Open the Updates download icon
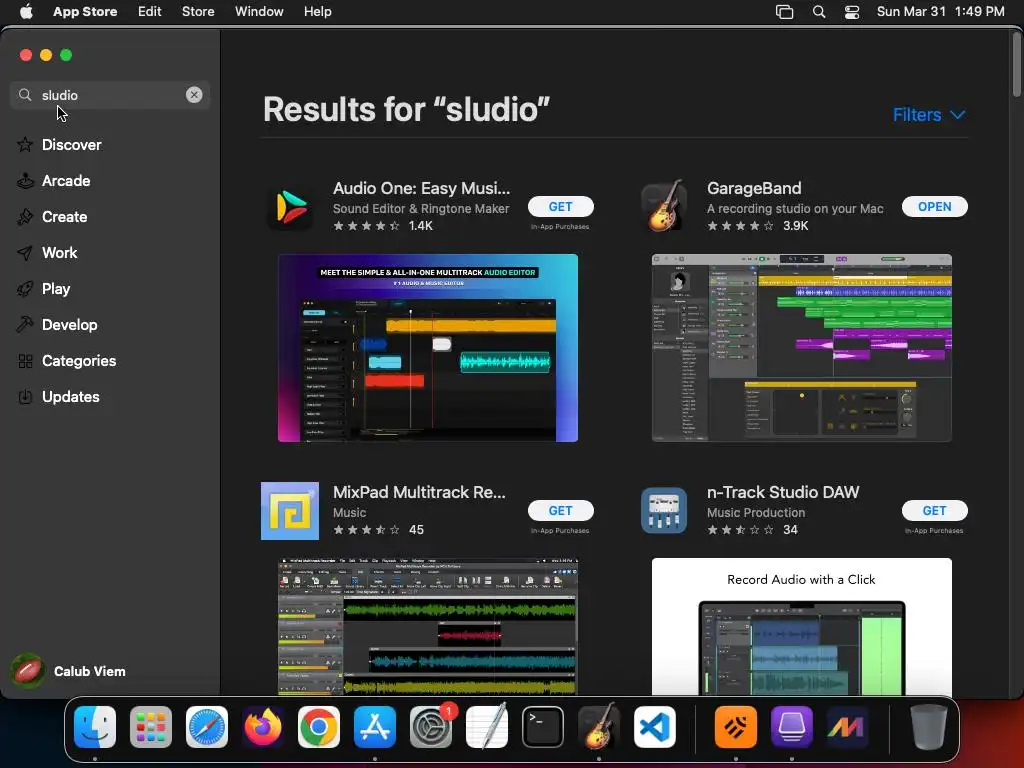1024x768 pixels. [x=25, y=396]
